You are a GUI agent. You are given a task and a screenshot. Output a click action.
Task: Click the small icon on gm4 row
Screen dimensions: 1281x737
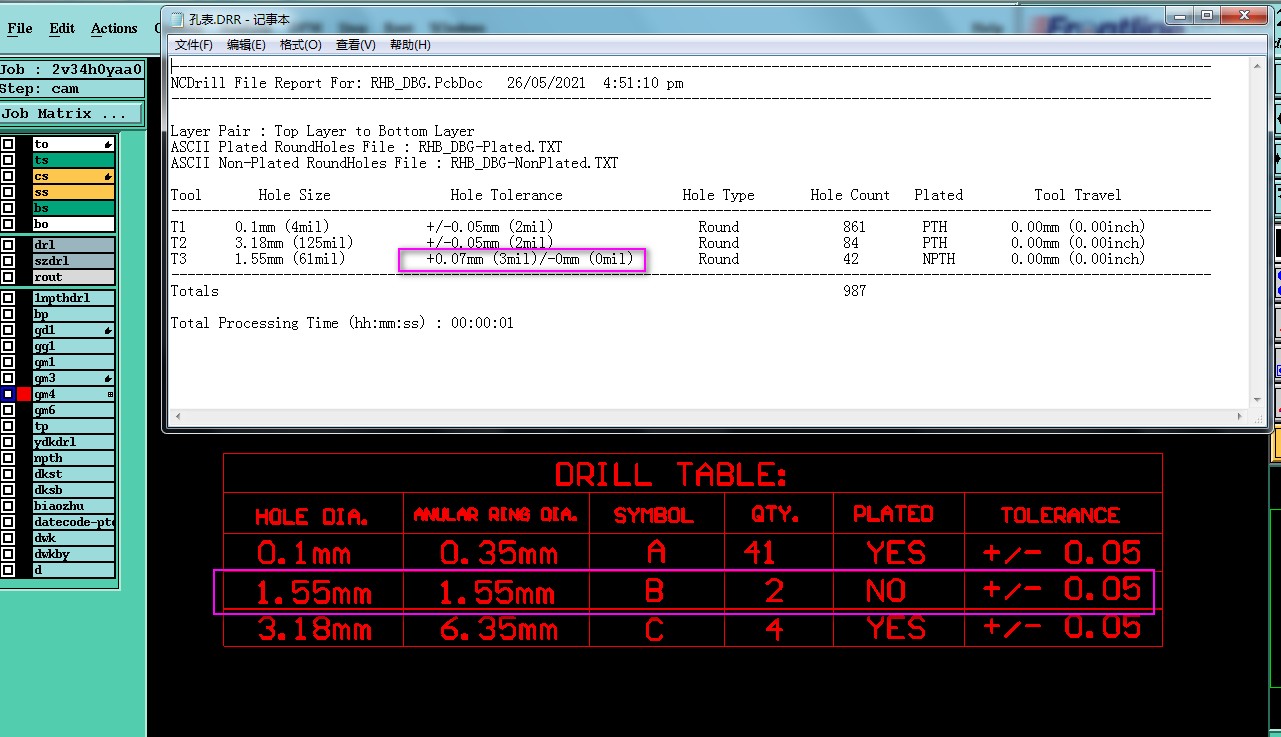110,395
